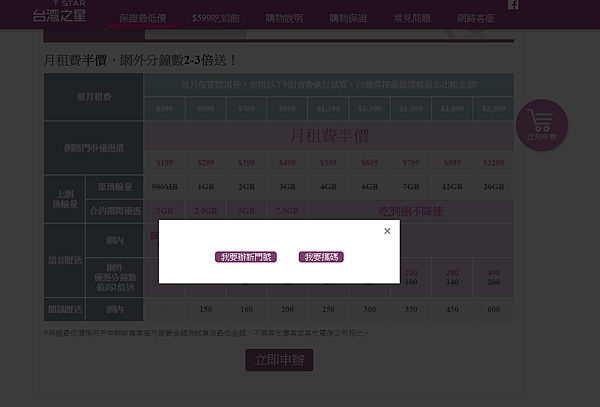This screenshot has width=600, height=407.
Task: Click the original fee cell $1,899
Action: [x=452, y=109]
